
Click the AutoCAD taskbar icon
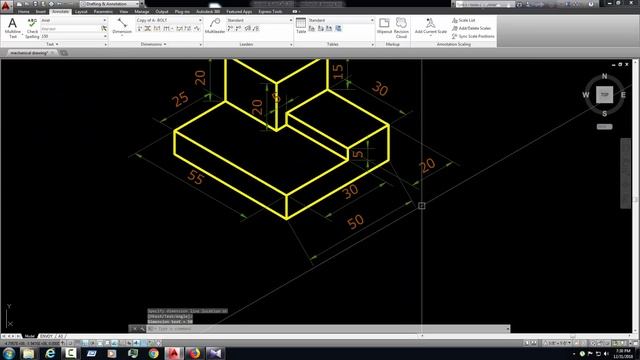pyautogui.click(x=173, y=353)
